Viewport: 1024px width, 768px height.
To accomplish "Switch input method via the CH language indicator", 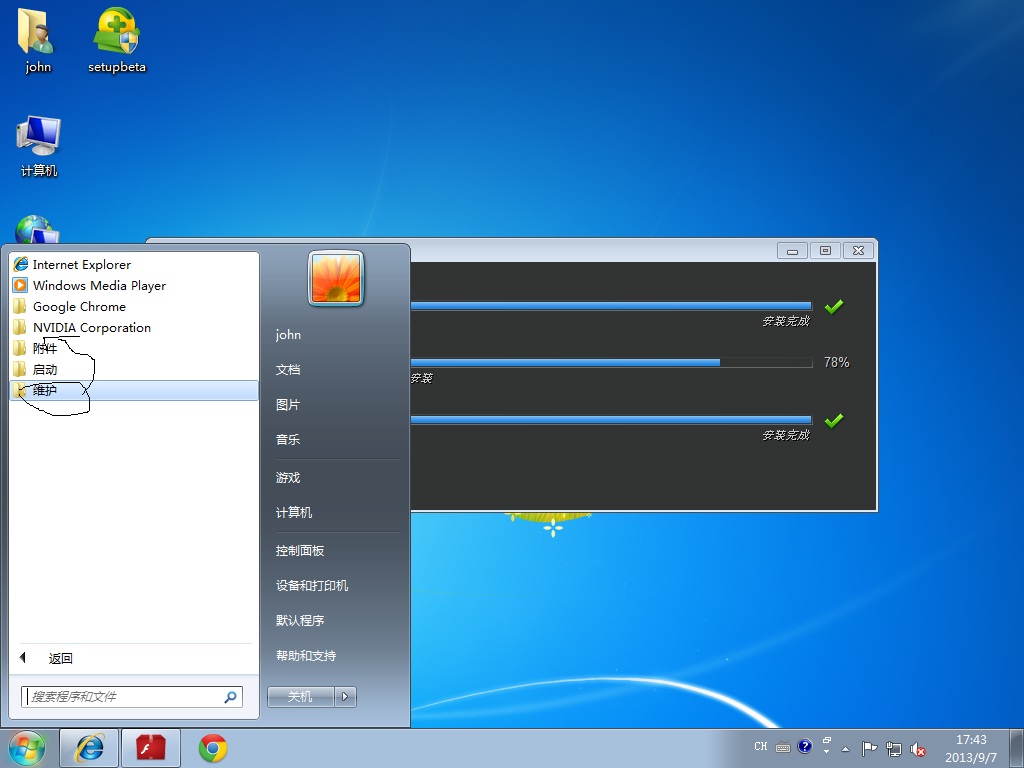I will pyautogui.click(x=760, y=747).
